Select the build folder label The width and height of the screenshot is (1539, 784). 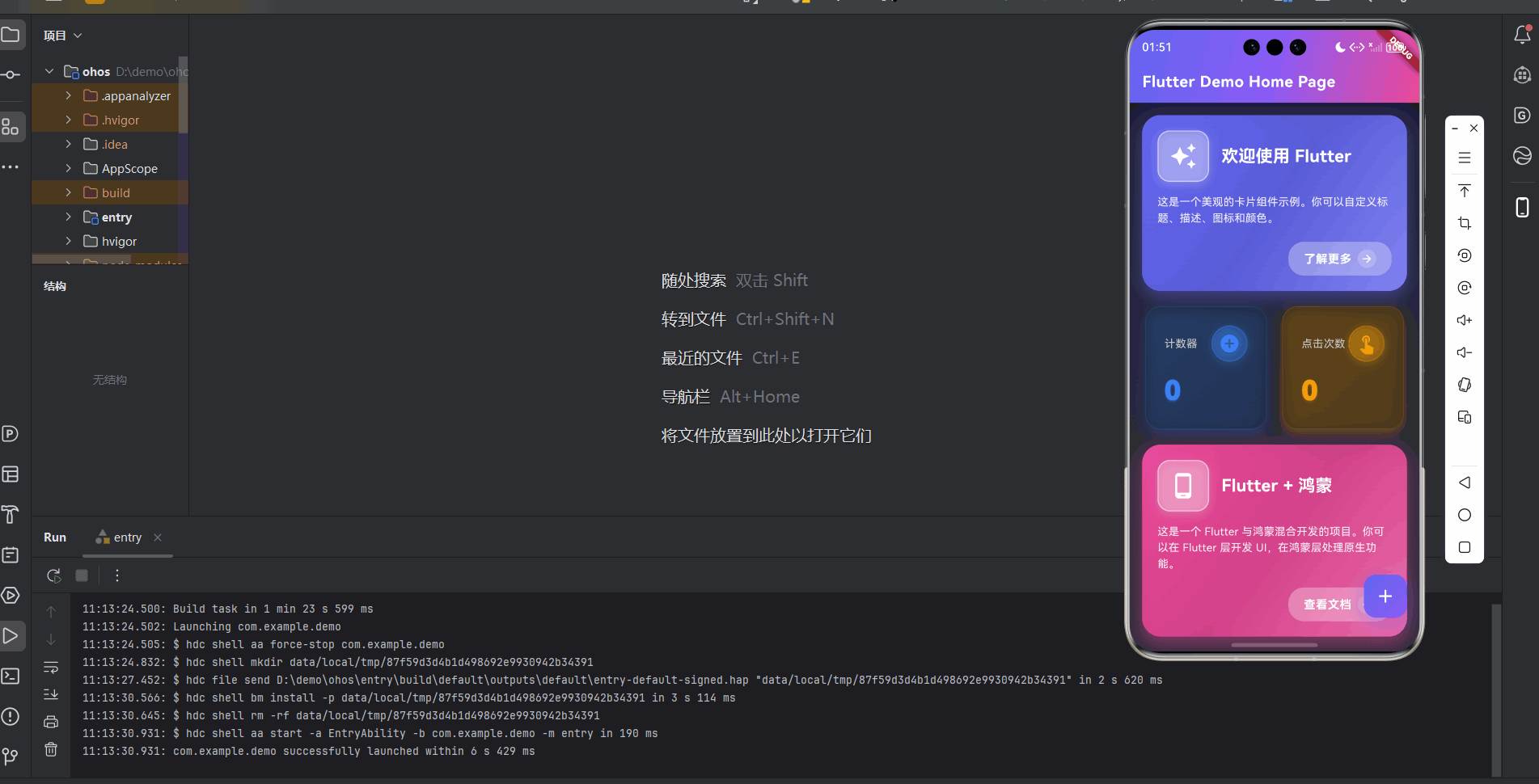click(116, 192)
